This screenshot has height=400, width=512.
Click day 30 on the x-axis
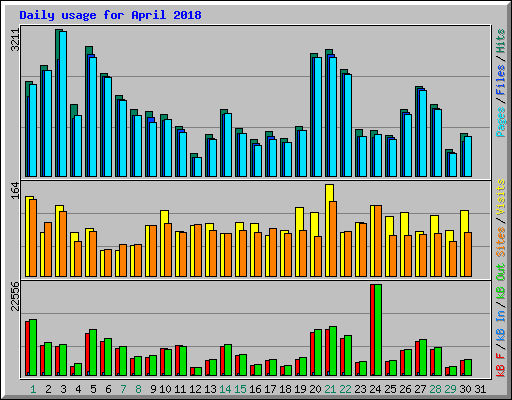tap(465, 389)
